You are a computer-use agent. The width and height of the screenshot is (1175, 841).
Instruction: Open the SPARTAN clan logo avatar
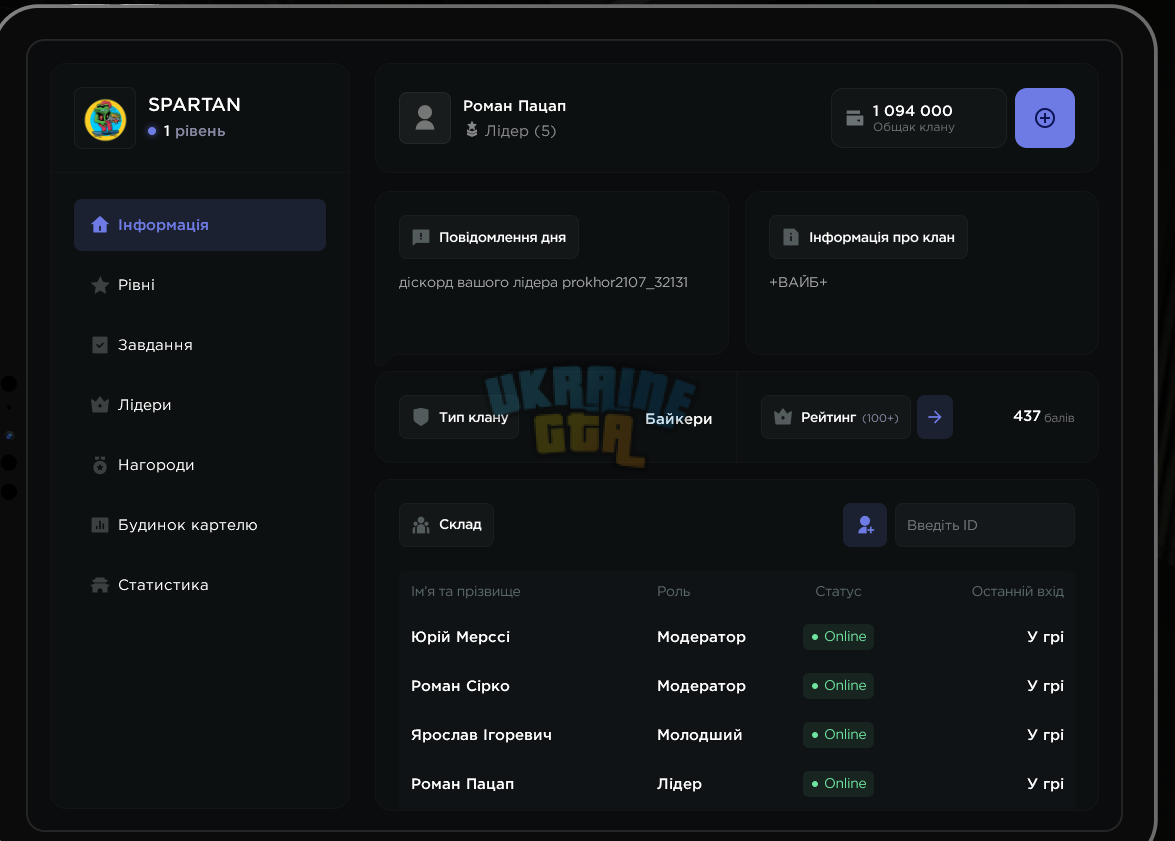click(105, 118)
